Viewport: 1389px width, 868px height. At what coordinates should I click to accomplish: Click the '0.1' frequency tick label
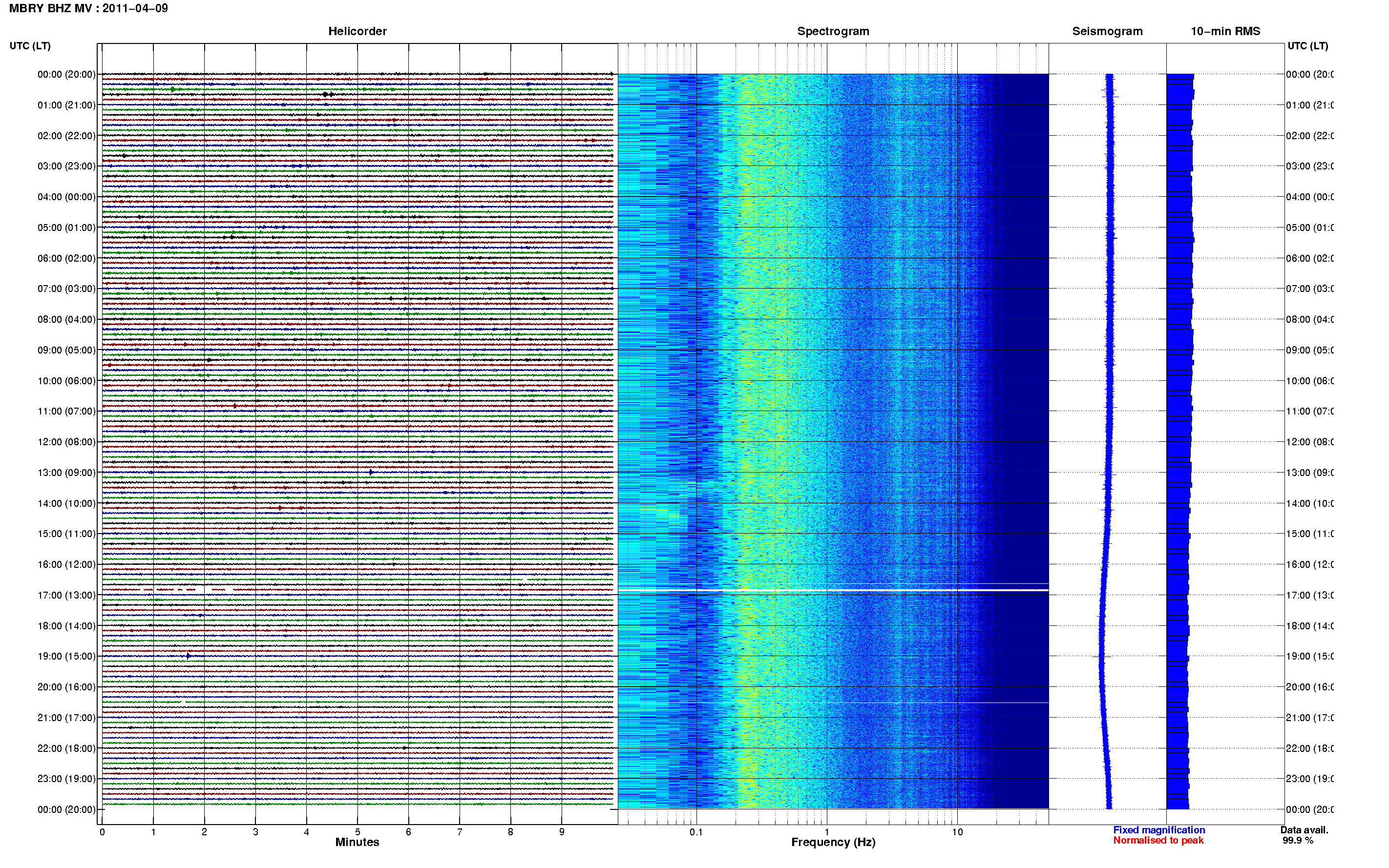pos(696,832)
